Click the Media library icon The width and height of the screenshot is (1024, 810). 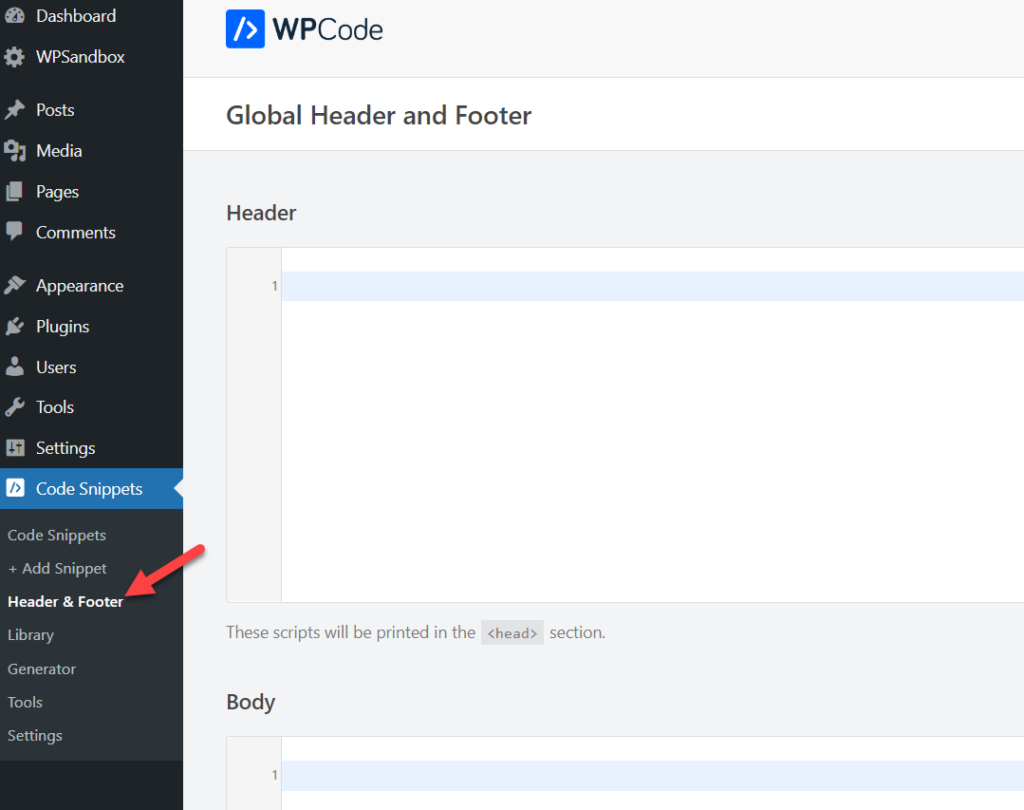point(14,151)
